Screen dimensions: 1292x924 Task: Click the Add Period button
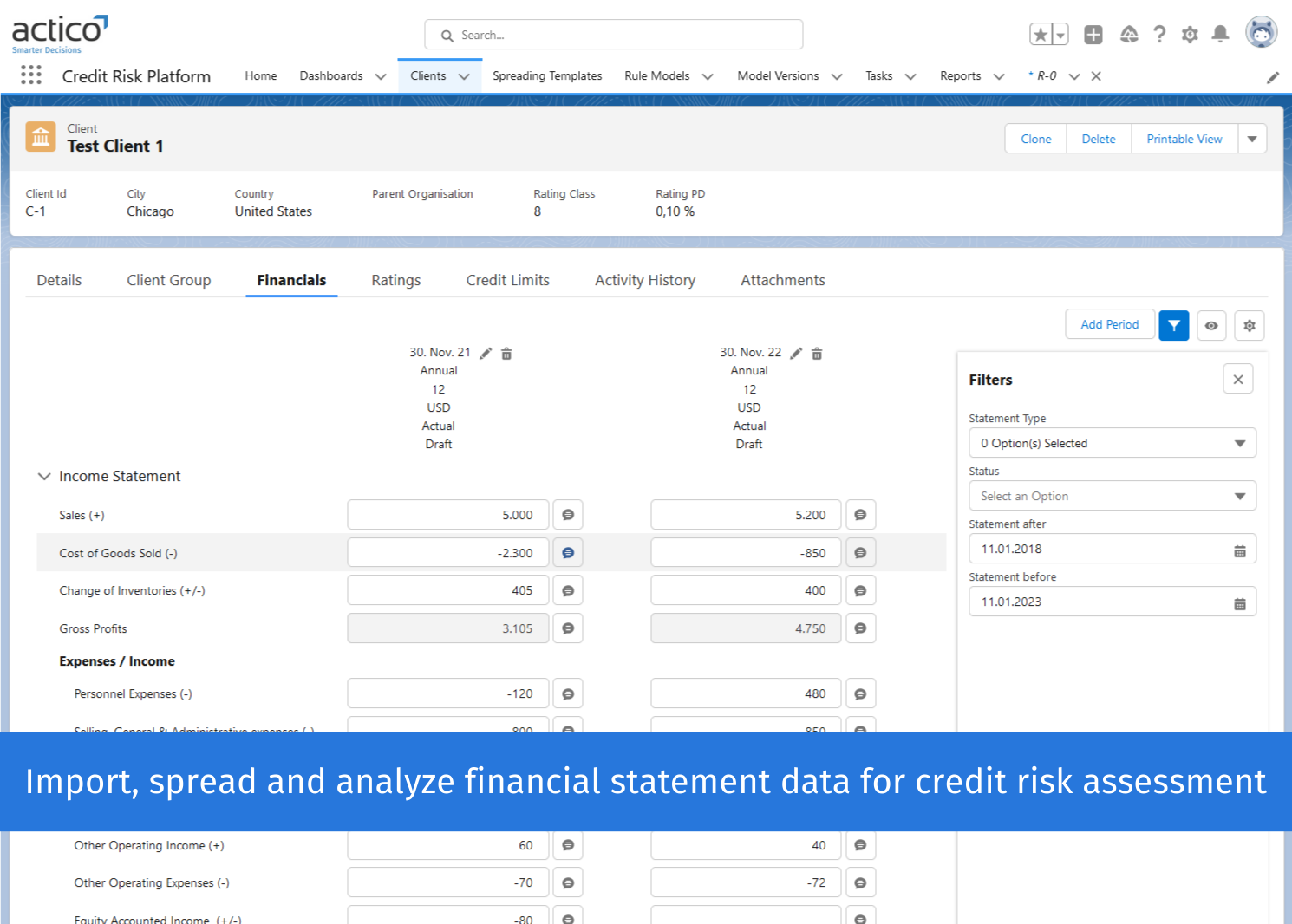tap(1109, 323)
